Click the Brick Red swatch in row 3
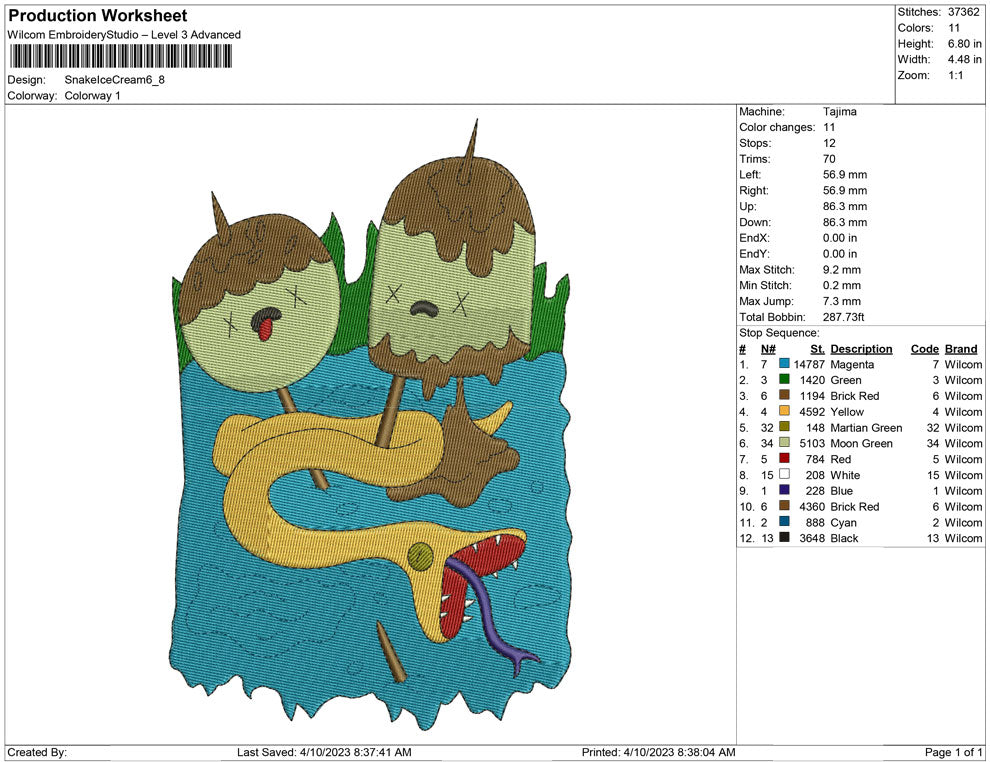 click(784, 395)
